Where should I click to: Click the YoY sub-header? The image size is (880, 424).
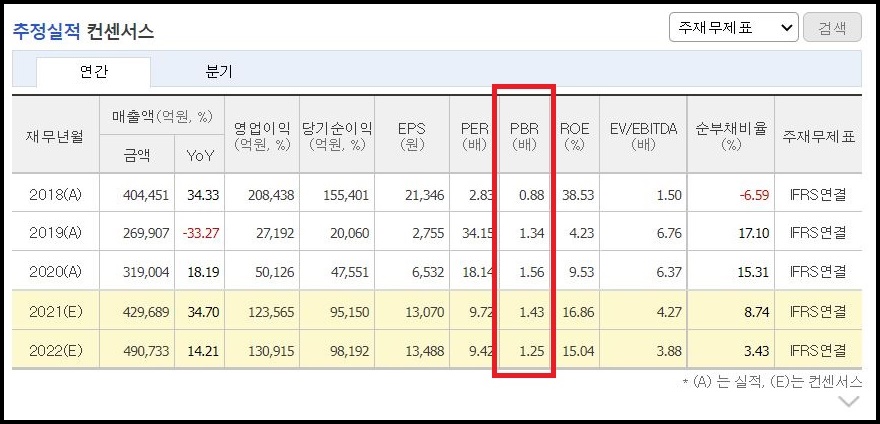point(200,156)
